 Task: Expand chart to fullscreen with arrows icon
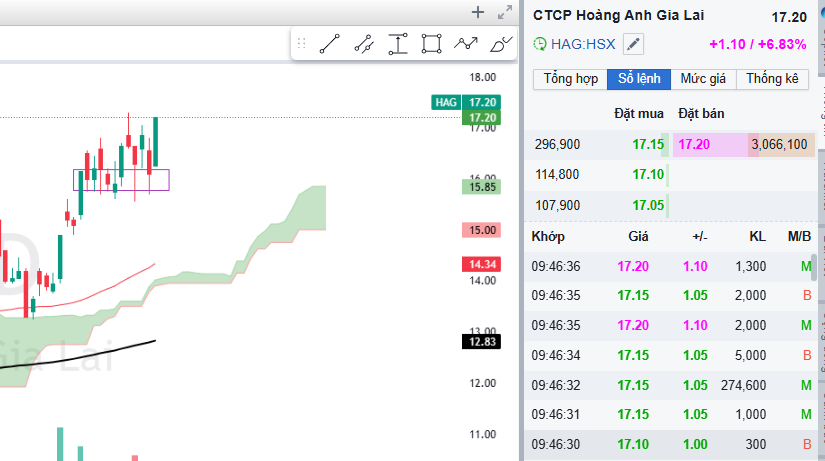[503, 13]
